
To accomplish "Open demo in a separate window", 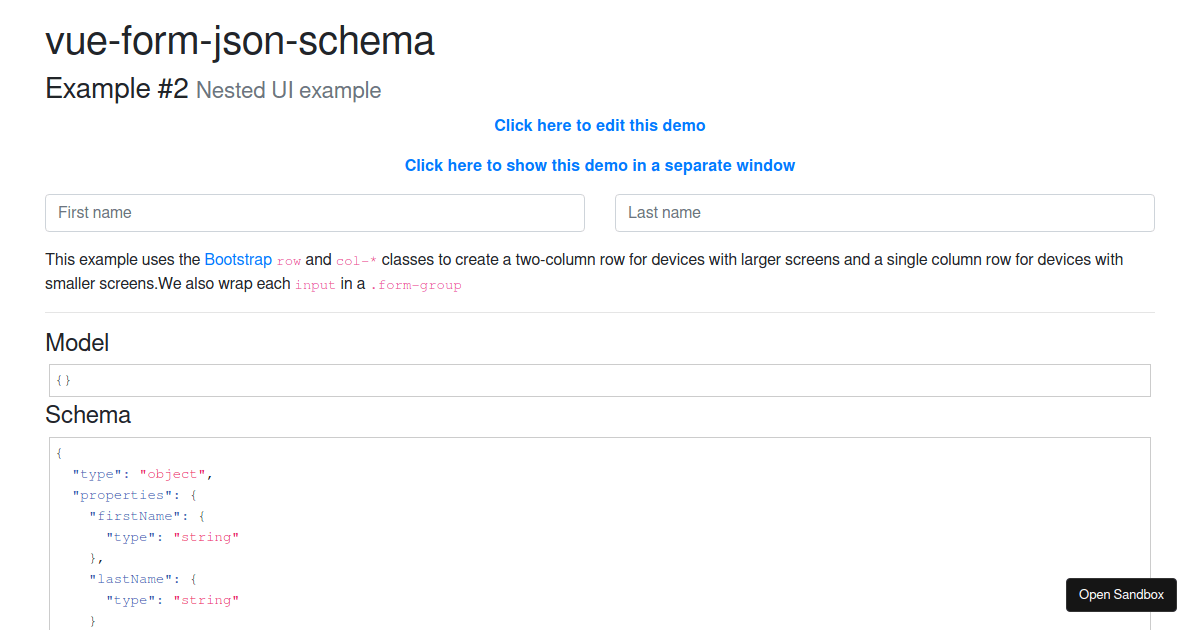I will (x=600, y=165).
